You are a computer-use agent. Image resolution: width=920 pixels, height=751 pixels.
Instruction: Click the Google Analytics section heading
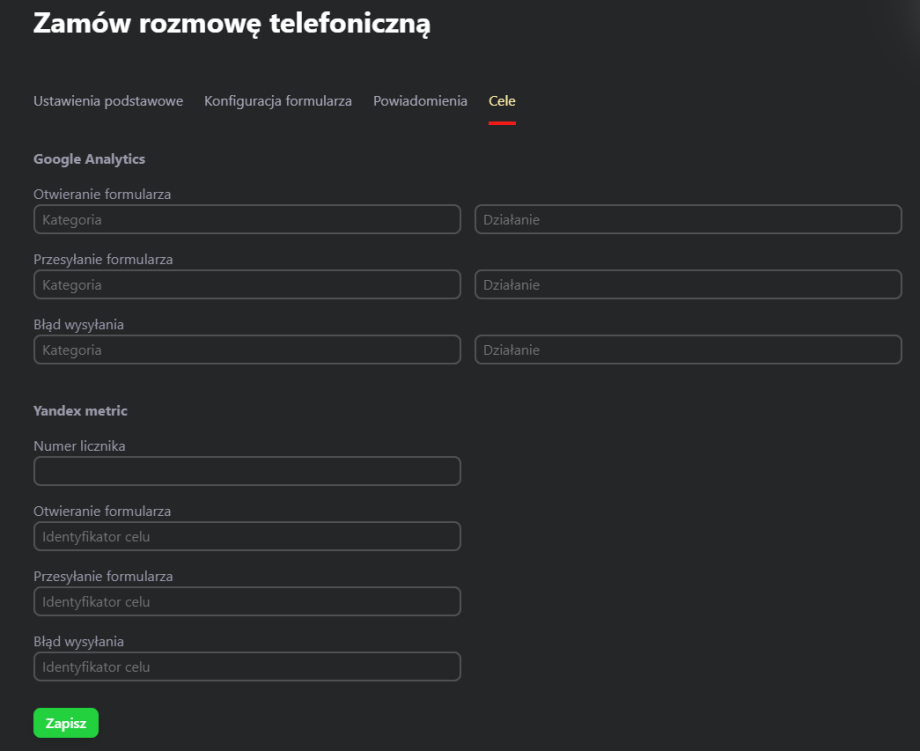pos(89,158)
